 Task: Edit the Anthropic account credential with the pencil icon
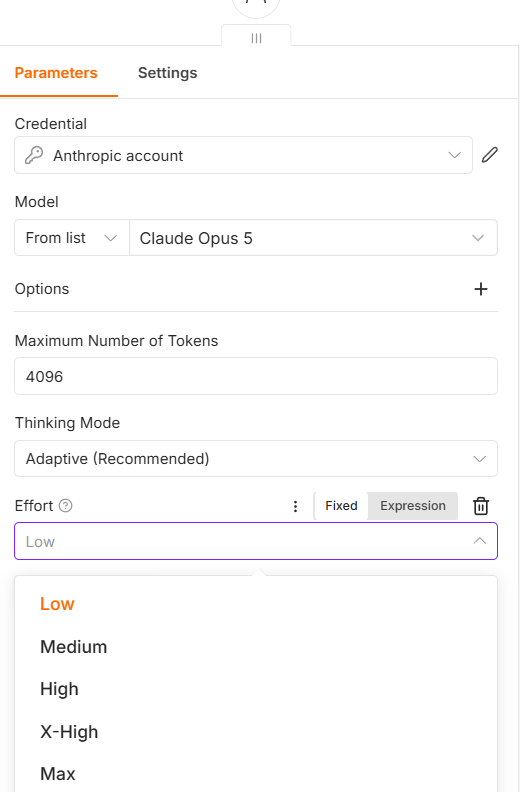pos(489,155)
